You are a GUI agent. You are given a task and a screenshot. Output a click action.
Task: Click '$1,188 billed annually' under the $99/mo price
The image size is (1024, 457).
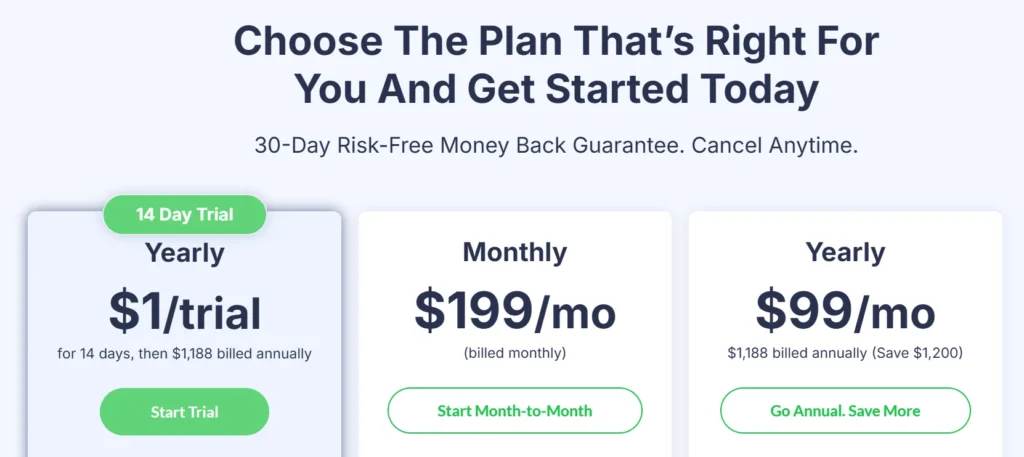coord(796,353)
